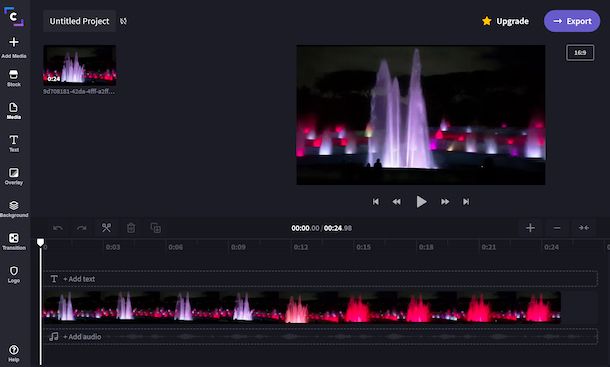This screenshot has width=610, height=367.
Task: Undo the last action
Action: 58,228
